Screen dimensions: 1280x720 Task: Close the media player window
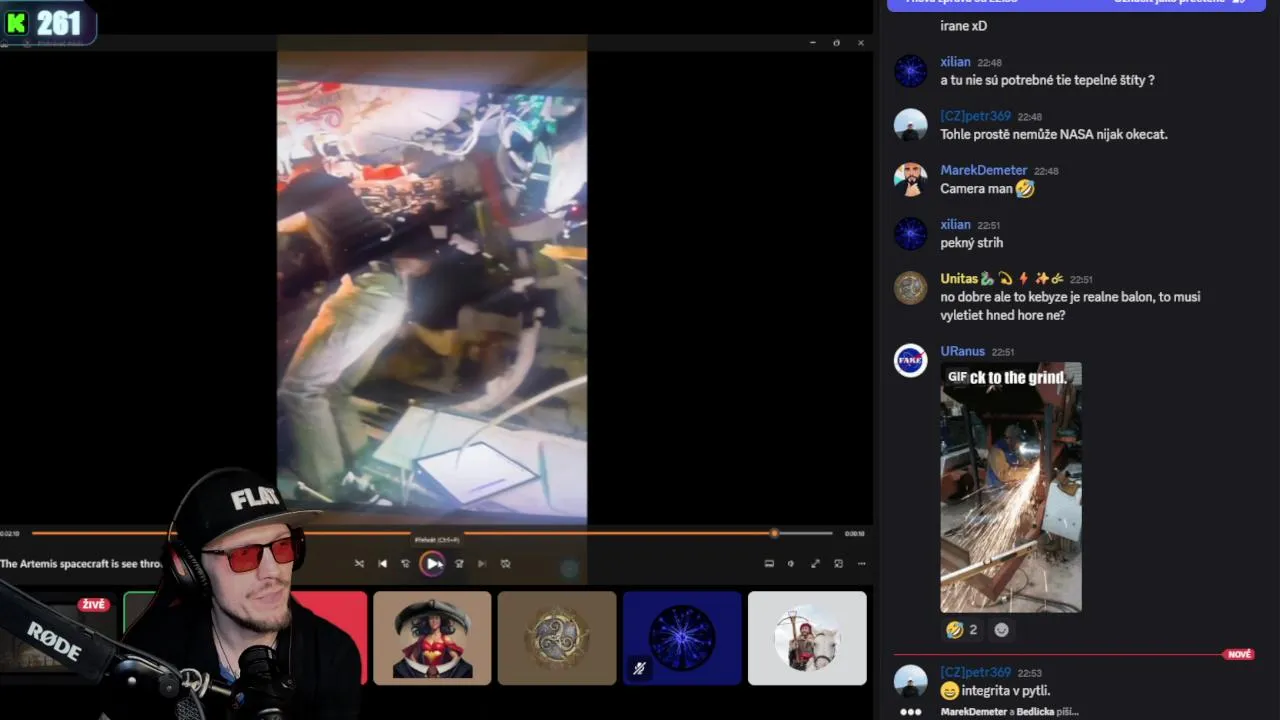coord(861,43)
